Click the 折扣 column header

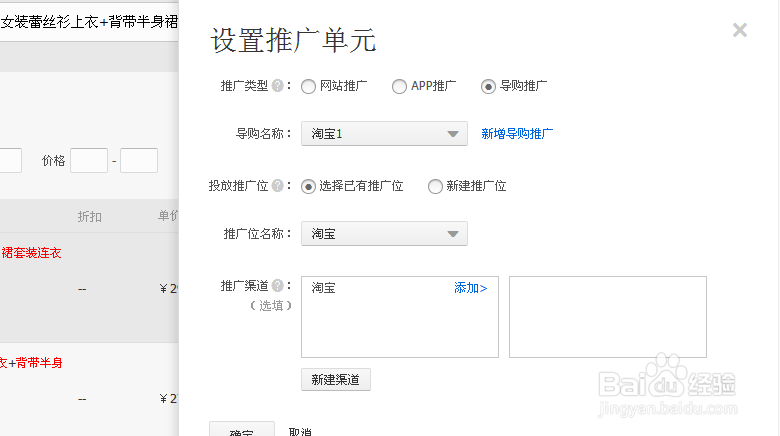pos(90,217)
